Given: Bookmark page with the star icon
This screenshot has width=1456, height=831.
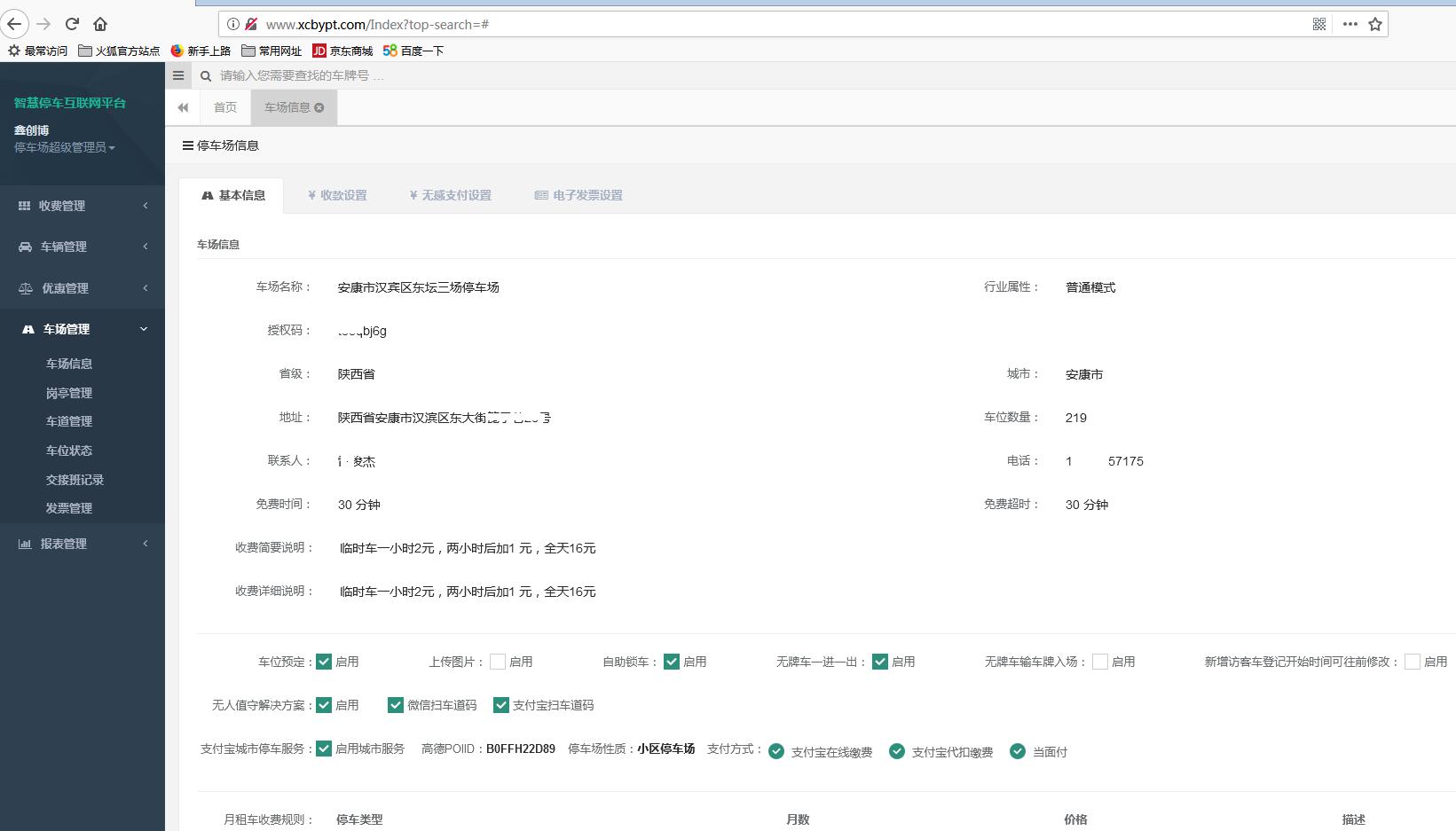Looking at the screenshot, I should click(1375, 24).
